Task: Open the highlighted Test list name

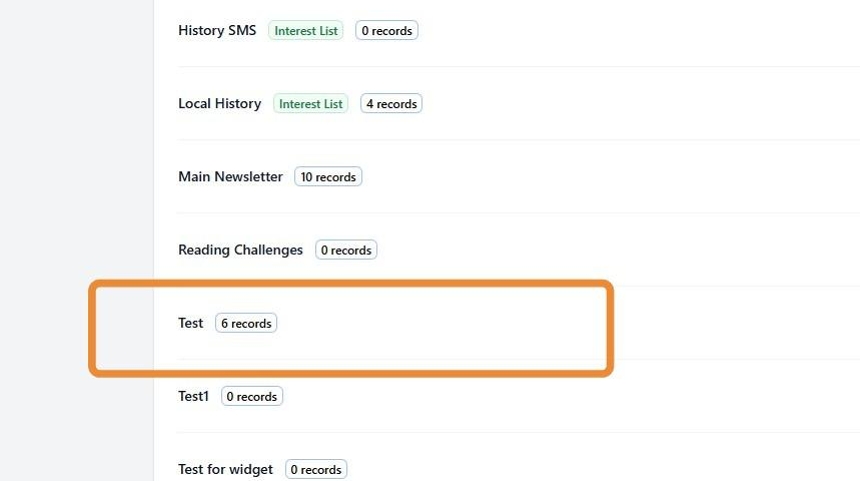Action: [x=190, y=323]
